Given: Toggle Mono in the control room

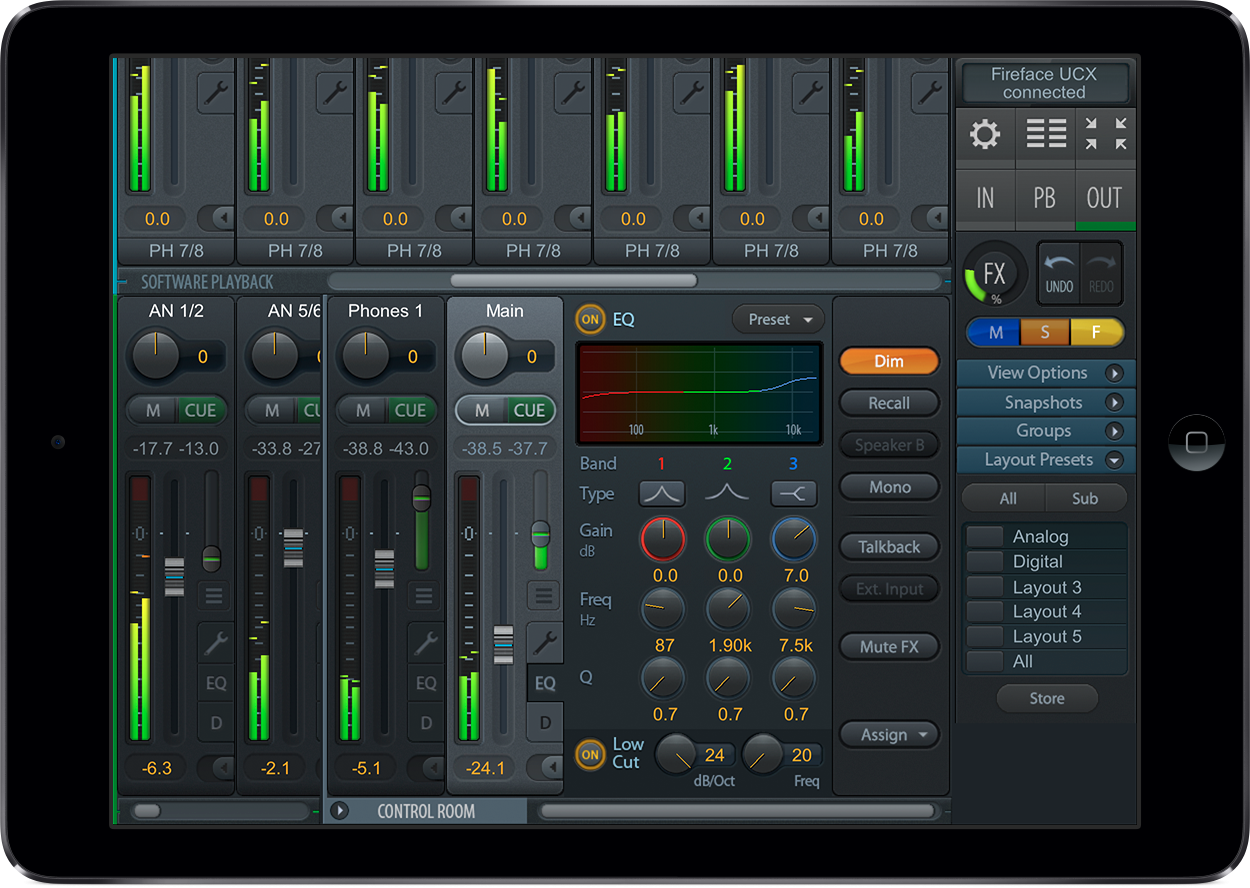Looking at the screenshot, I should [x=889, y=487].
